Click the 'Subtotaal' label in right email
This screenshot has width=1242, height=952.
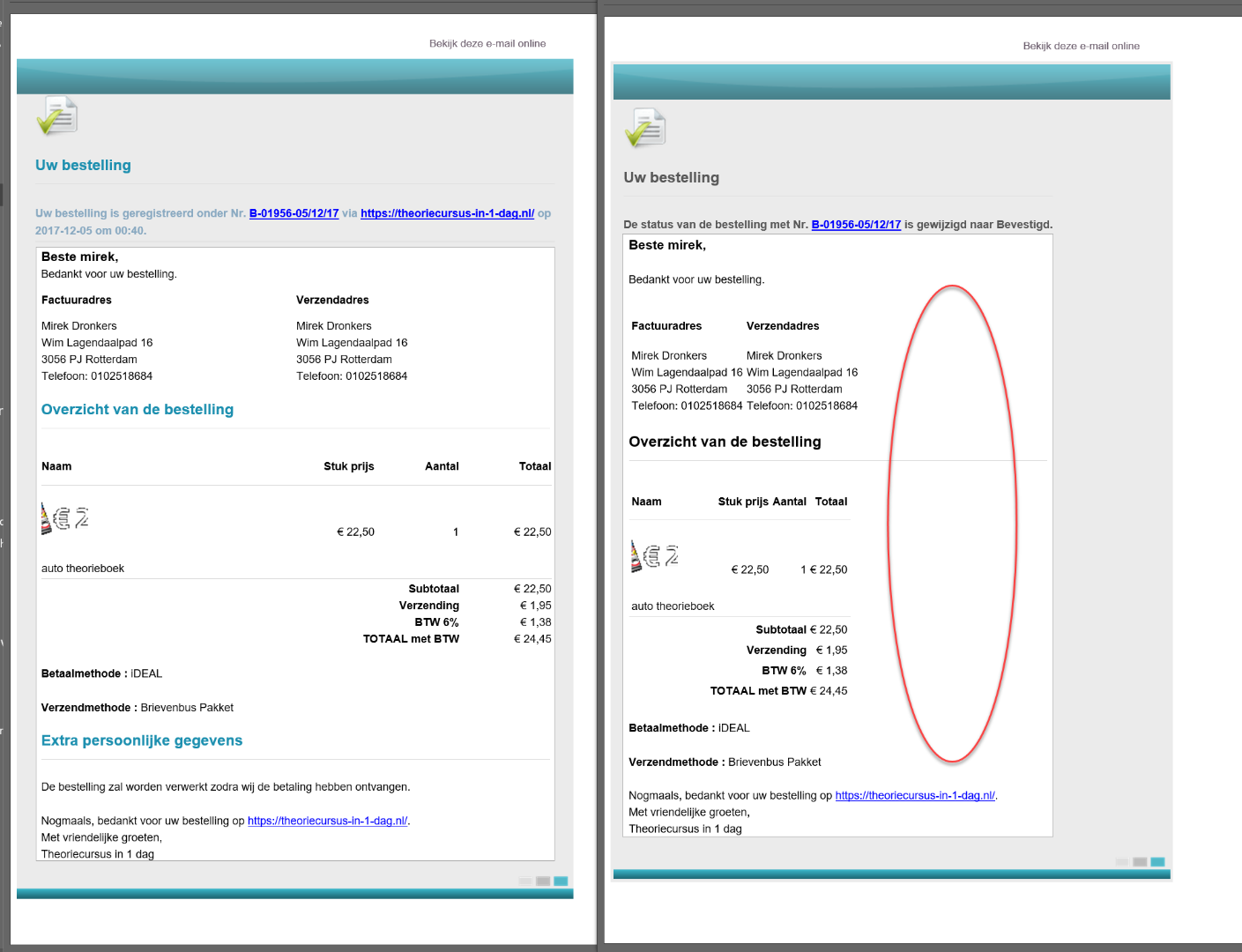click(781, 630)
